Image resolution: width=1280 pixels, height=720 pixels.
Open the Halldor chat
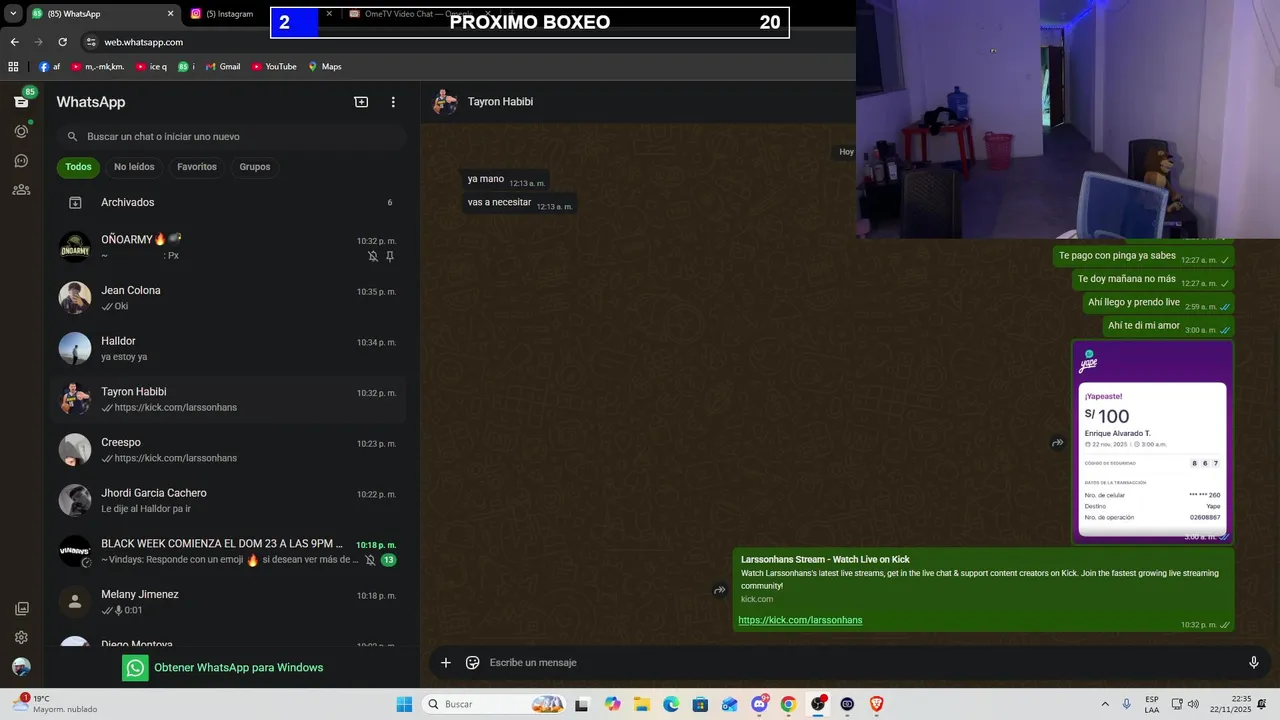point(232,348)
